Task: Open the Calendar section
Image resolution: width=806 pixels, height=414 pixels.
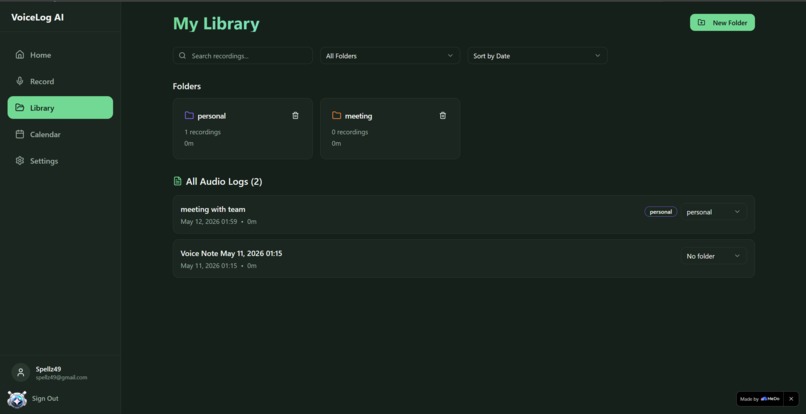Action: pos(60,134)
